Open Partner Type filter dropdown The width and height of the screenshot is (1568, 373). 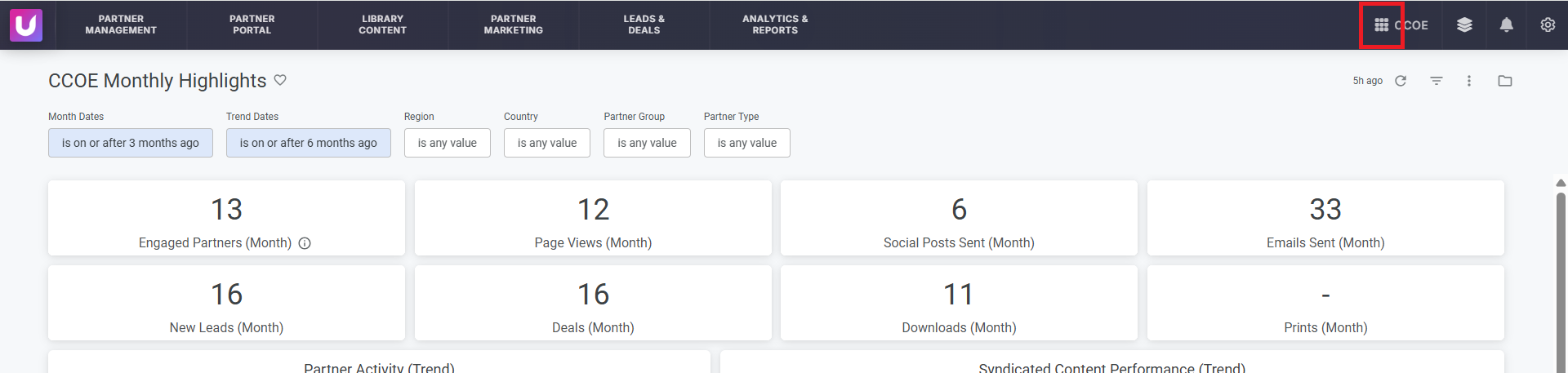747,143
